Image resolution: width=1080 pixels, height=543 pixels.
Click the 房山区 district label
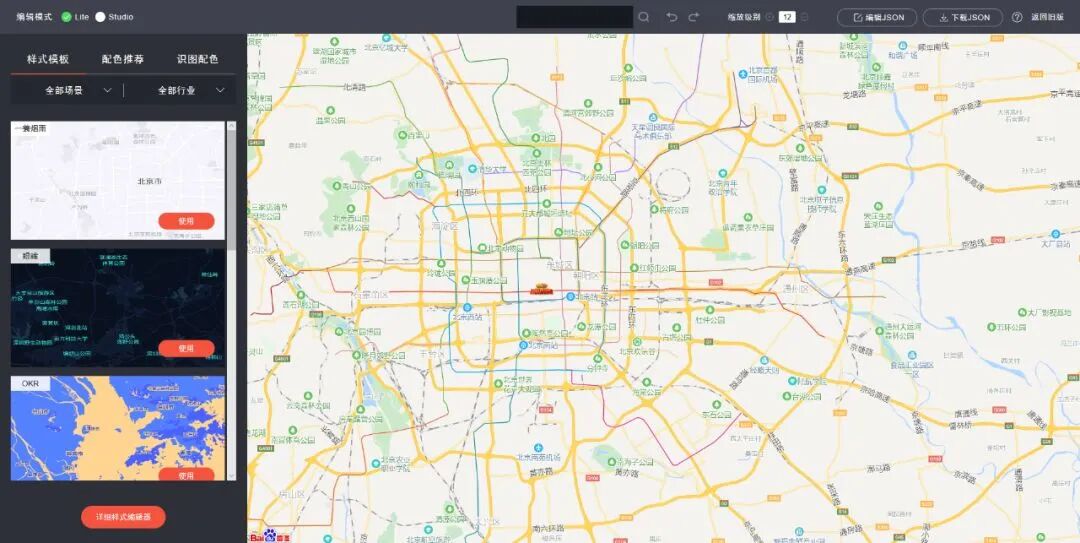tap(292, 493)
